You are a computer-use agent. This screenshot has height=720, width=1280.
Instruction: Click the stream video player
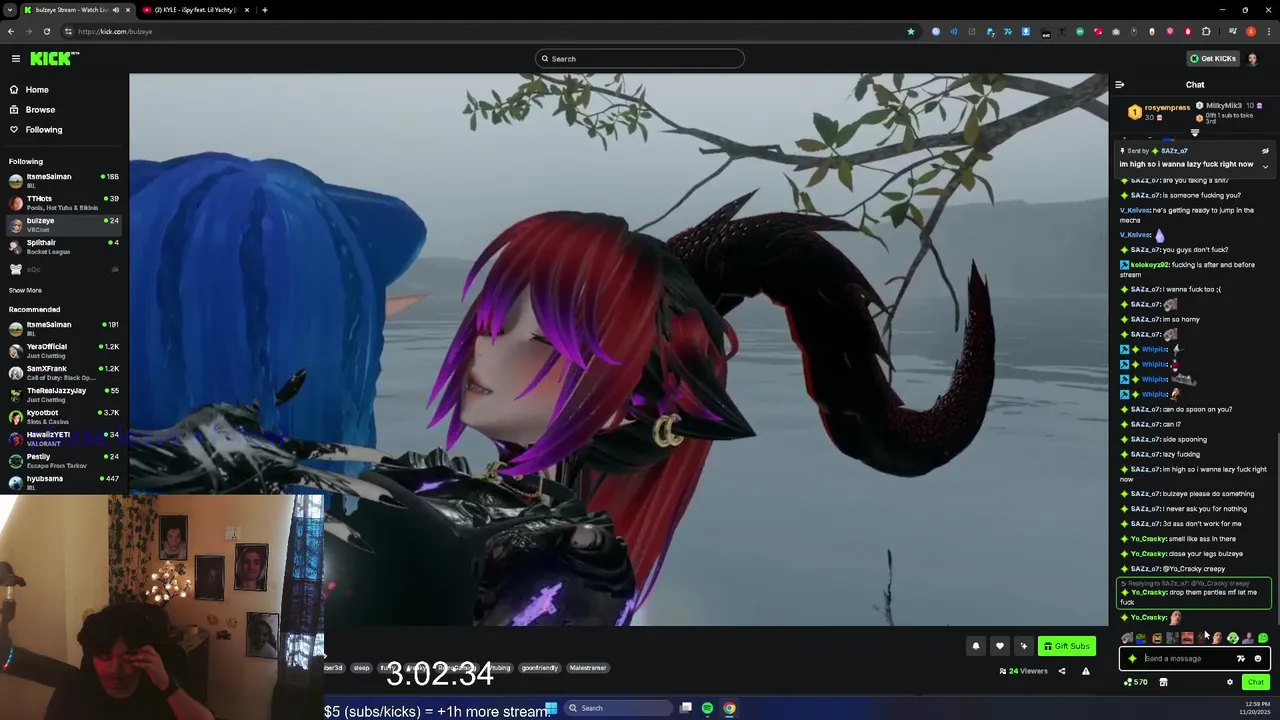tap(618, 350)
